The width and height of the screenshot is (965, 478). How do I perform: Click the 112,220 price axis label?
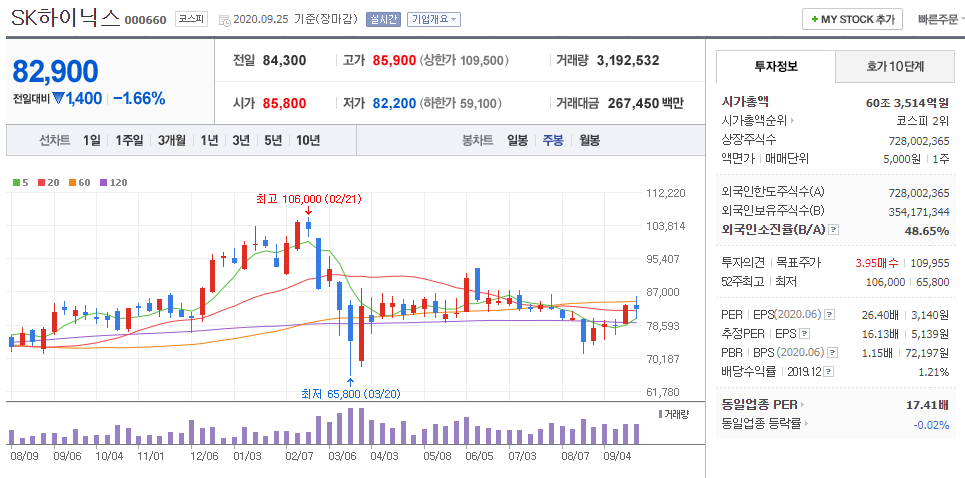(665, 193)
